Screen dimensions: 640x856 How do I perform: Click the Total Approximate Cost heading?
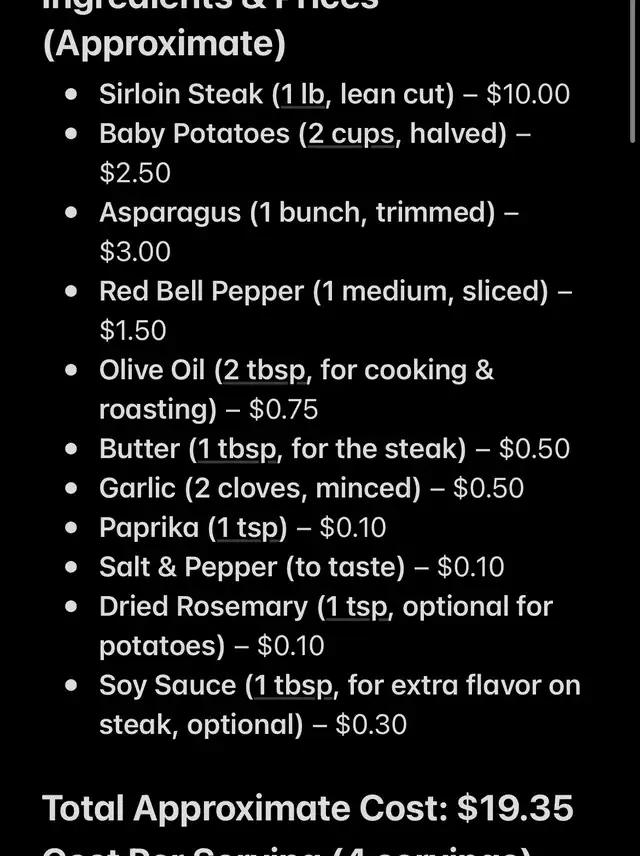tap(308, 808)
